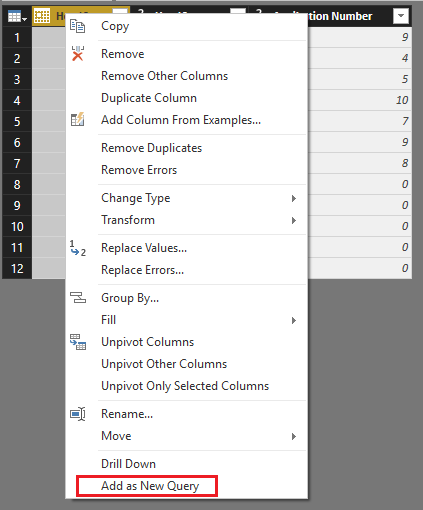The image size is (423, 510).
Task: Select row number 7 header
Action: [17, 163]
